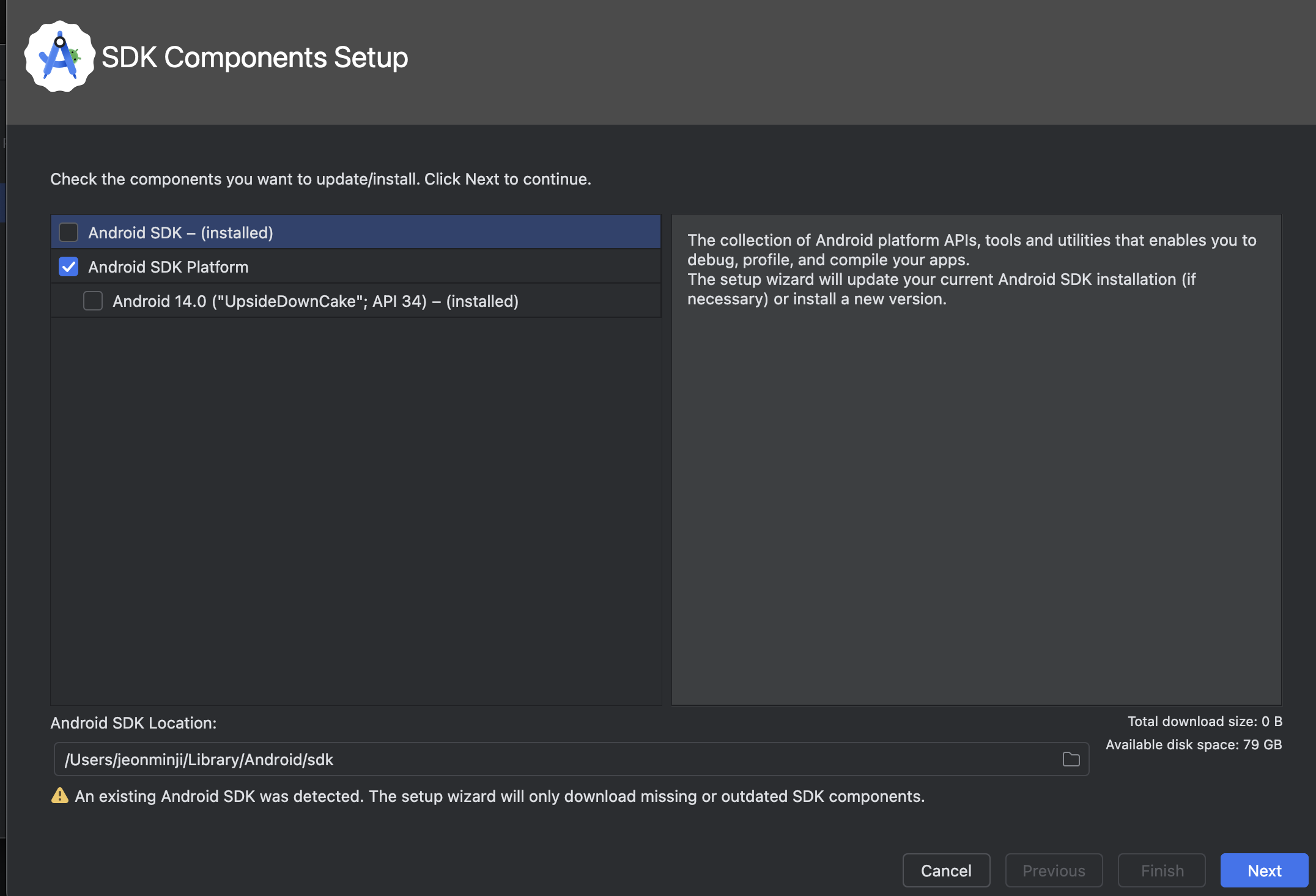Image resolution: width=1316 pixels, height=896 pixels.
Task: Click the component description text panel
Action: point(977,460)
